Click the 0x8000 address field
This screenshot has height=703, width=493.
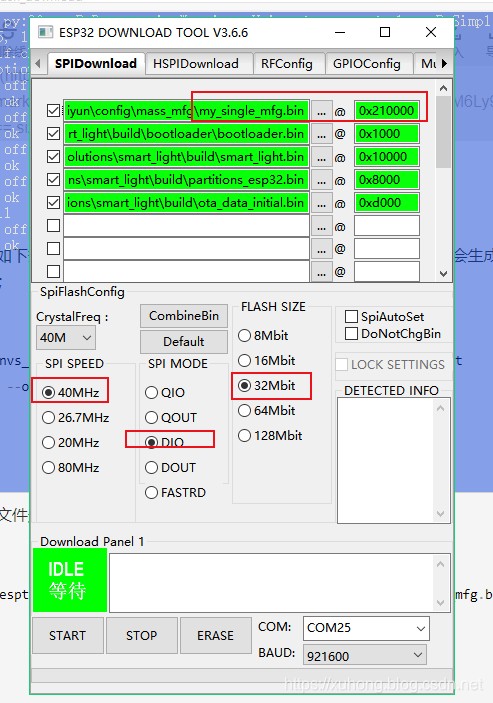(387, 180)
